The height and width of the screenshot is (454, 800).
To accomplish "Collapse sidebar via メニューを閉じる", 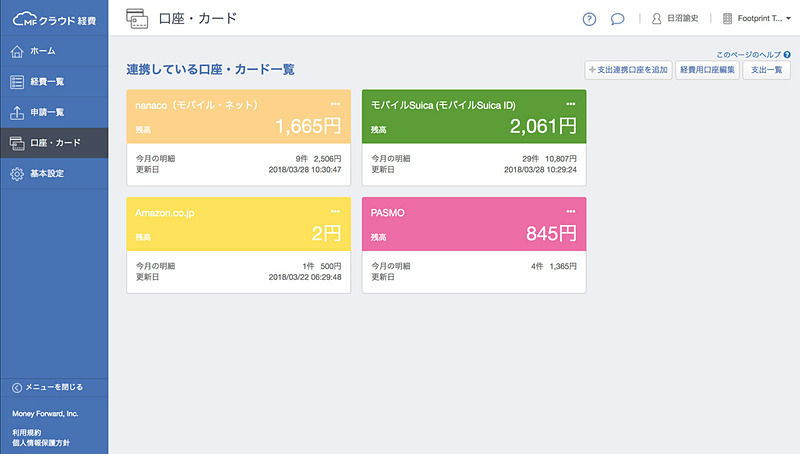I will coord(54,387).
